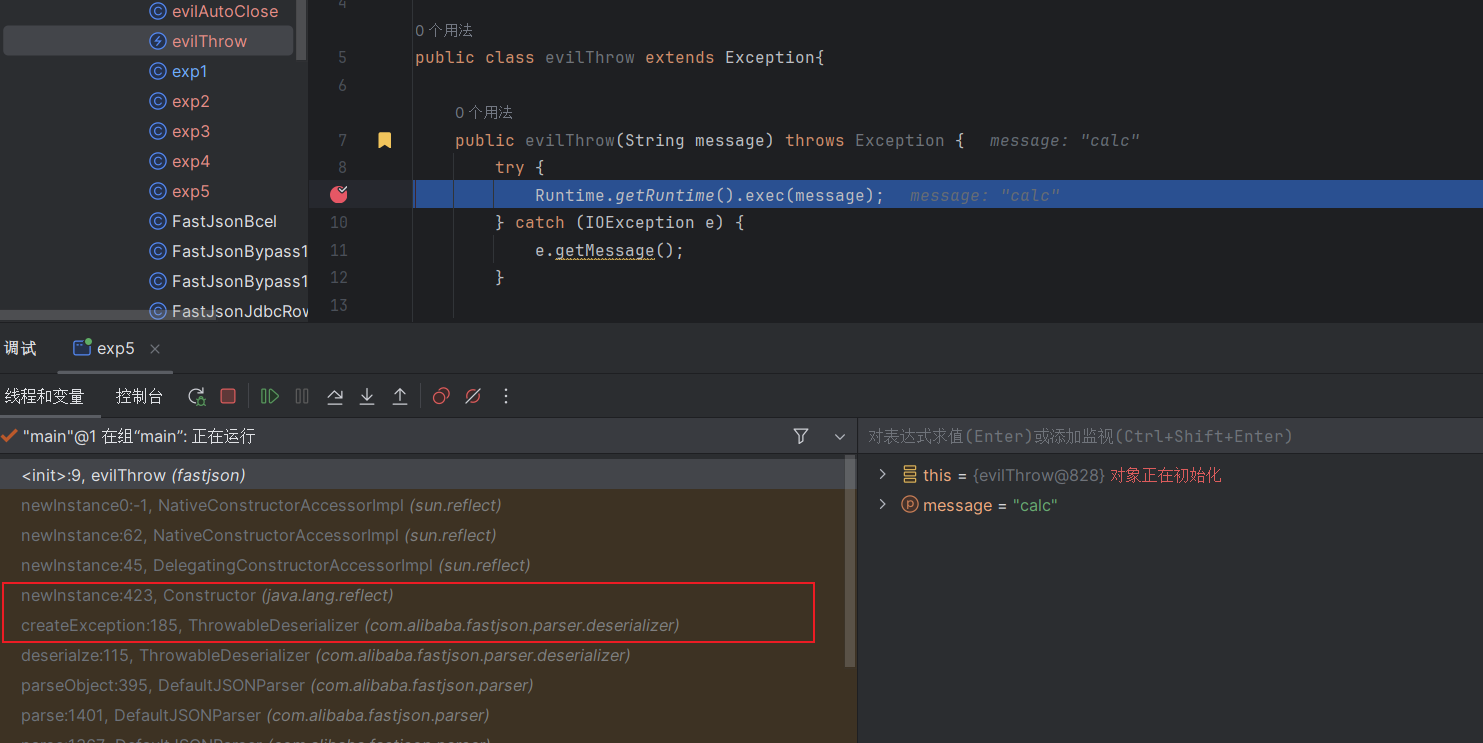Click the Step Over icon
Viewport: 1483px width, 743px height.
(335, 397)
